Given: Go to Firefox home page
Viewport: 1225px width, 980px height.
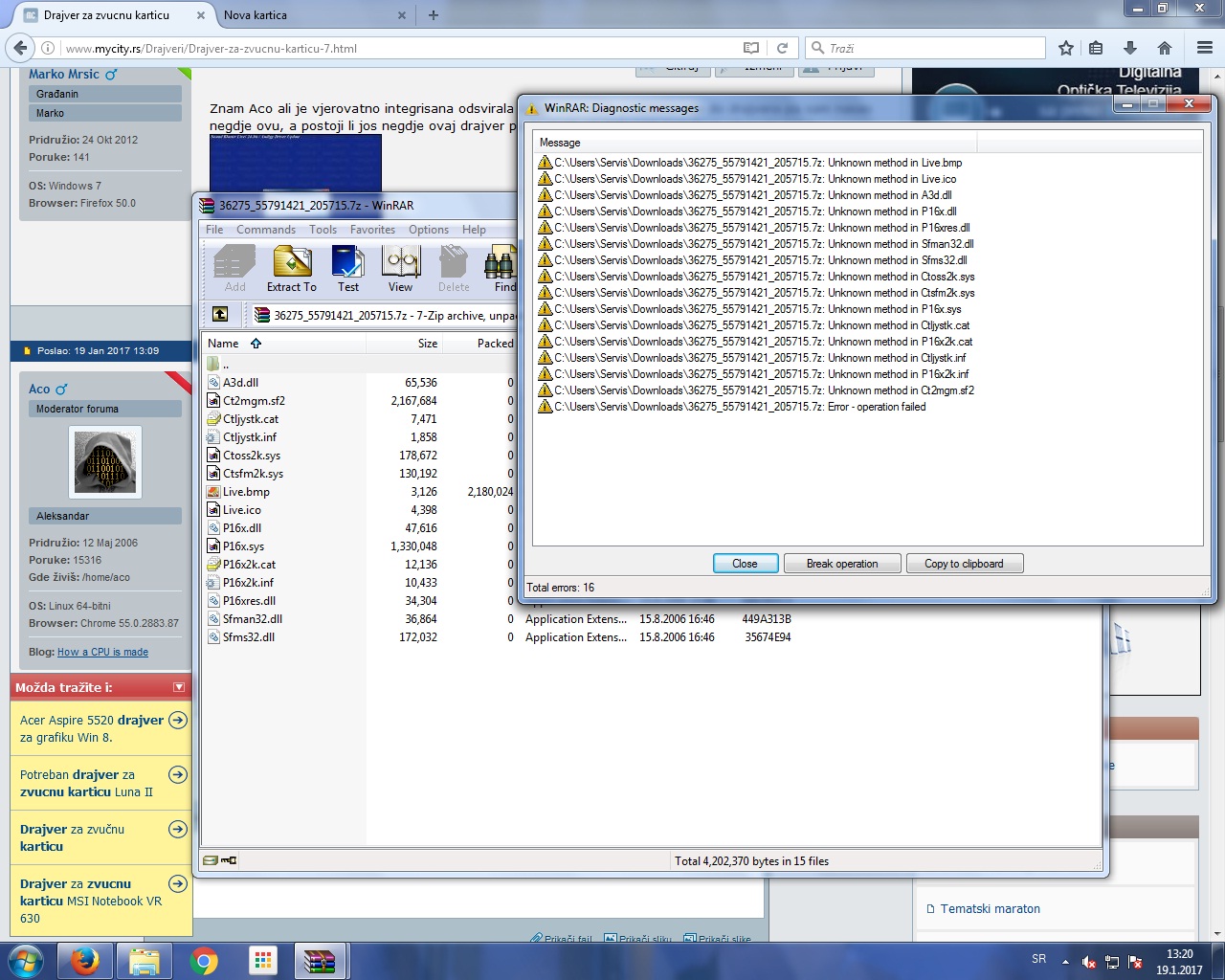Looking at the screenshot, I should click(x=1165, y=48).
